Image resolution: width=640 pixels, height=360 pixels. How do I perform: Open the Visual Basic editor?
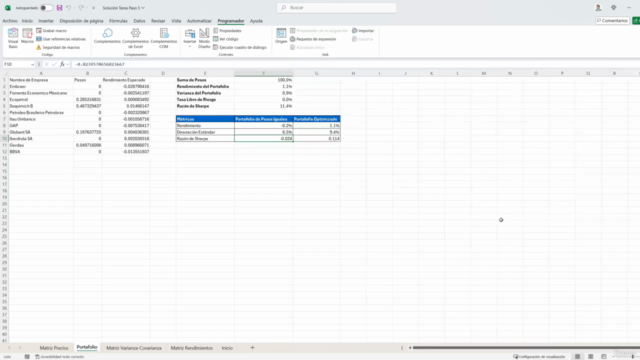[13, 38]
